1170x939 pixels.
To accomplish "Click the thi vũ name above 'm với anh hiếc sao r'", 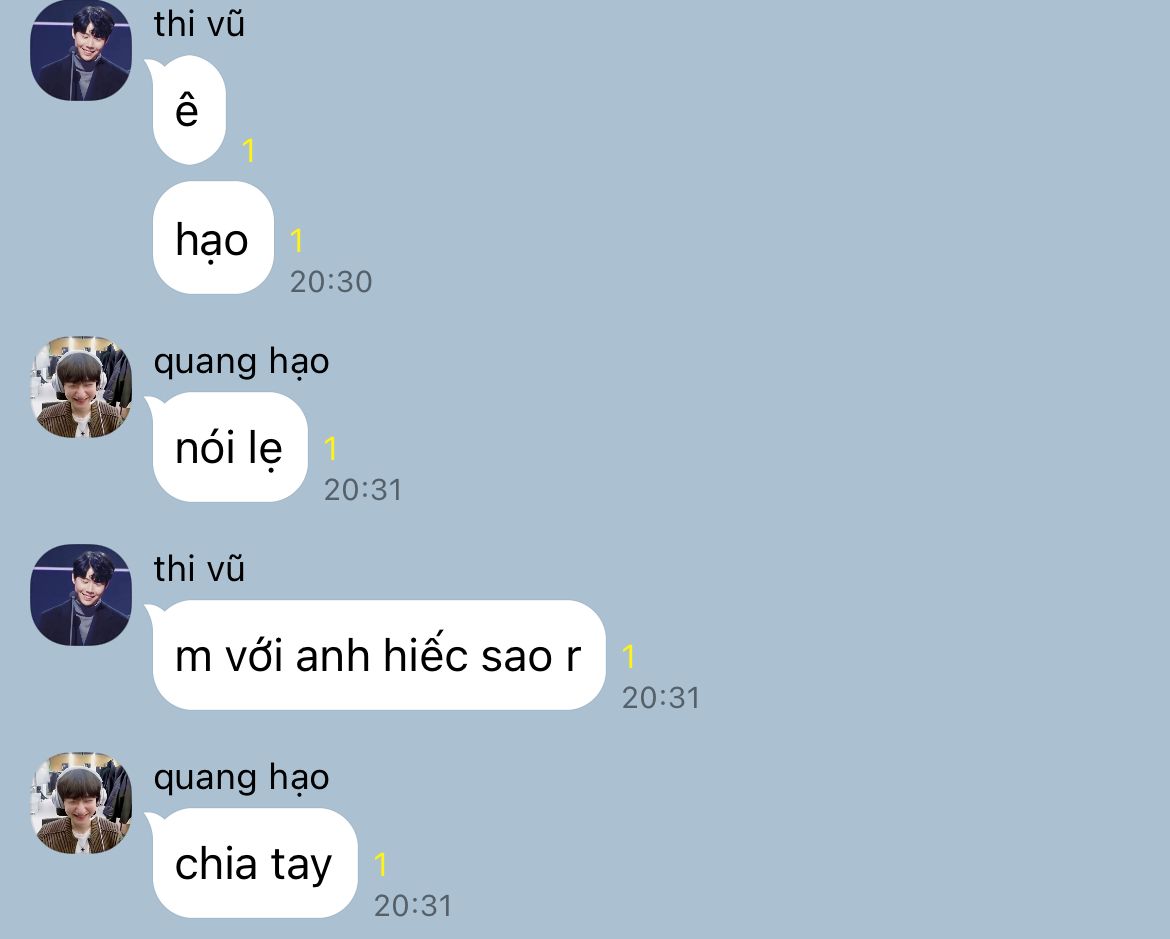I will pos(199,569).
